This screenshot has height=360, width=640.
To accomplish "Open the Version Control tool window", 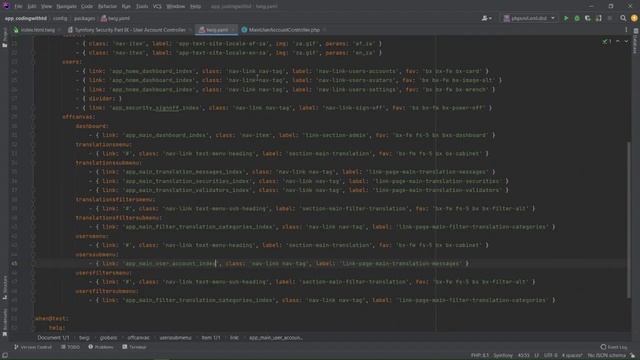I will 33,347.
